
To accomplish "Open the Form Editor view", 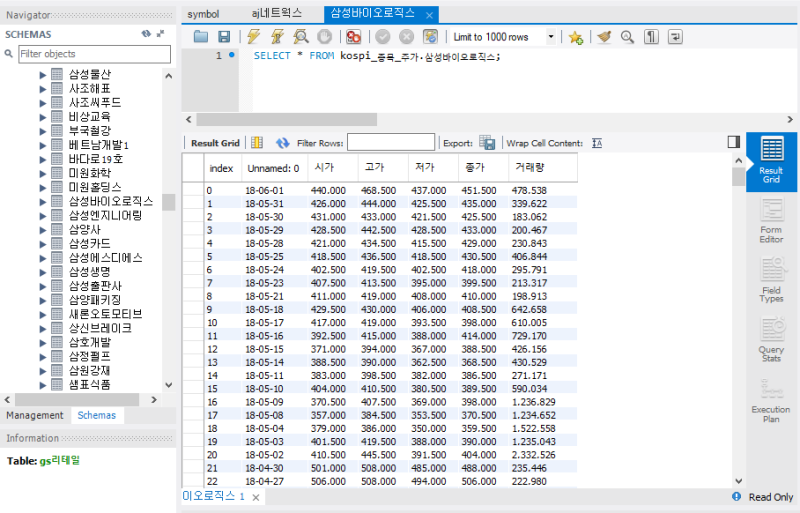I will tap(771, 222).
